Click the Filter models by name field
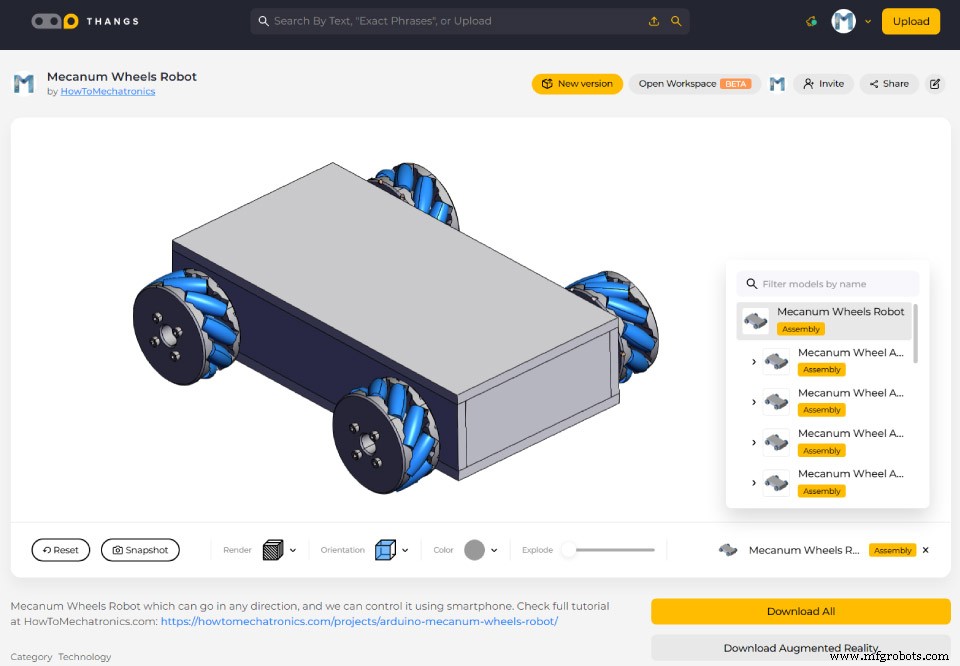This screenshot has height=666, width=960. point(828,283)
